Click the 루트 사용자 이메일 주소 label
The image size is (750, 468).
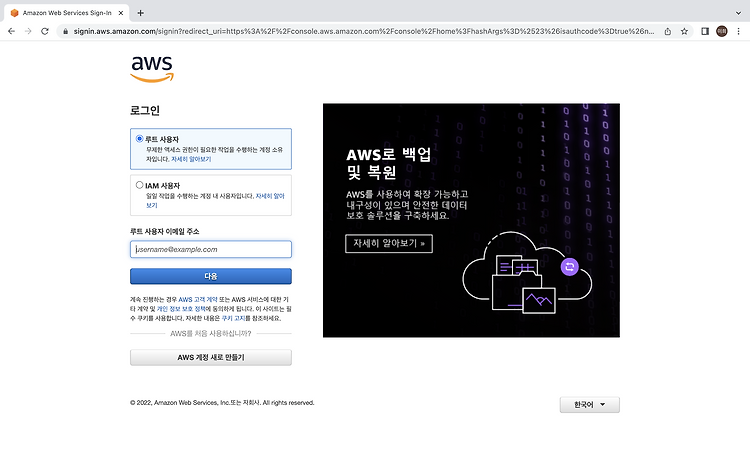pyautogui.click(x=165, y=231)
